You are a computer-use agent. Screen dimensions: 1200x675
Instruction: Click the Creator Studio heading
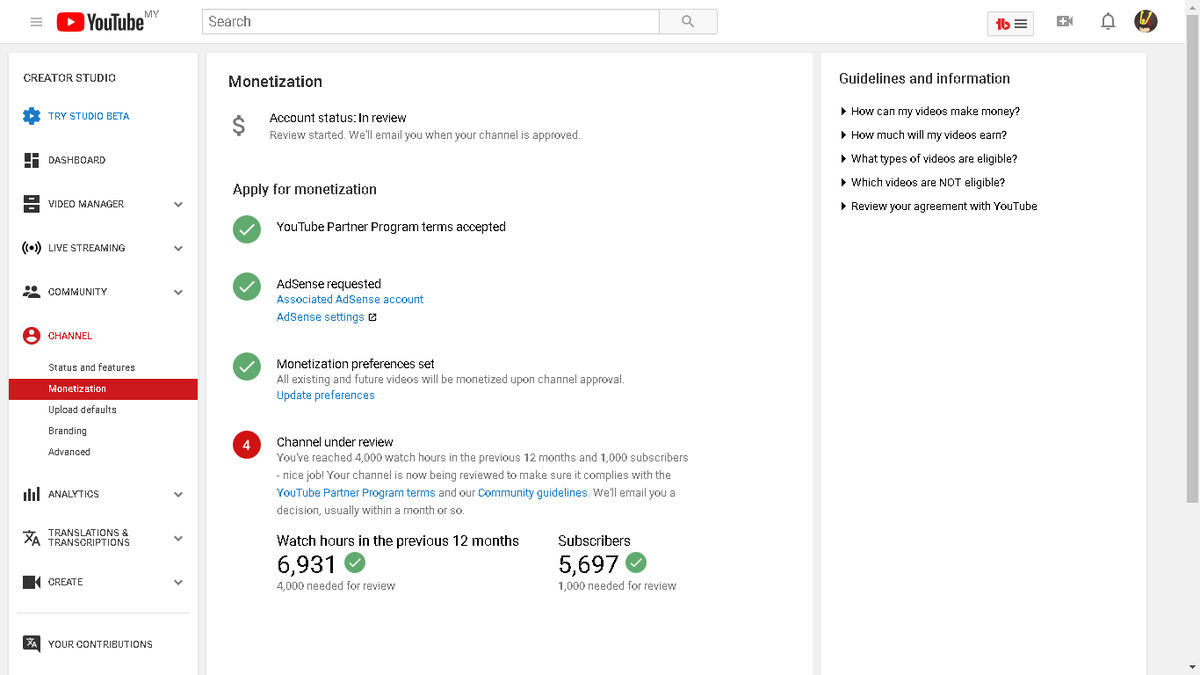point(69,78)
